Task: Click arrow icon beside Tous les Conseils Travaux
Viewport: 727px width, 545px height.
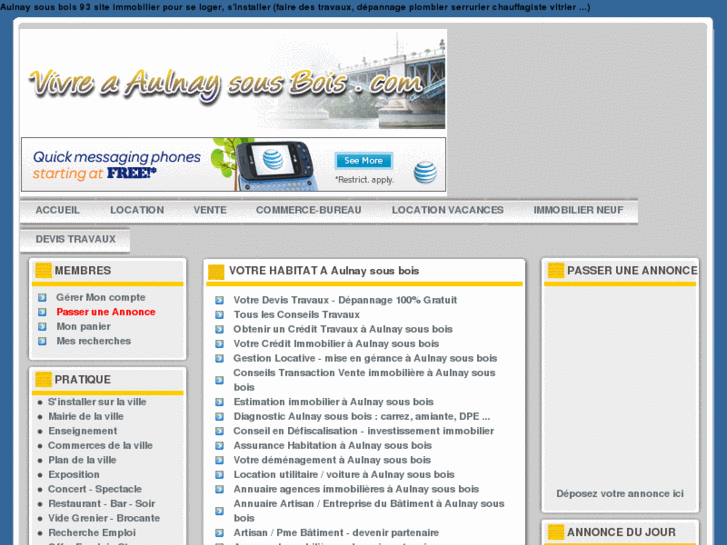Action: coord(219,314)
